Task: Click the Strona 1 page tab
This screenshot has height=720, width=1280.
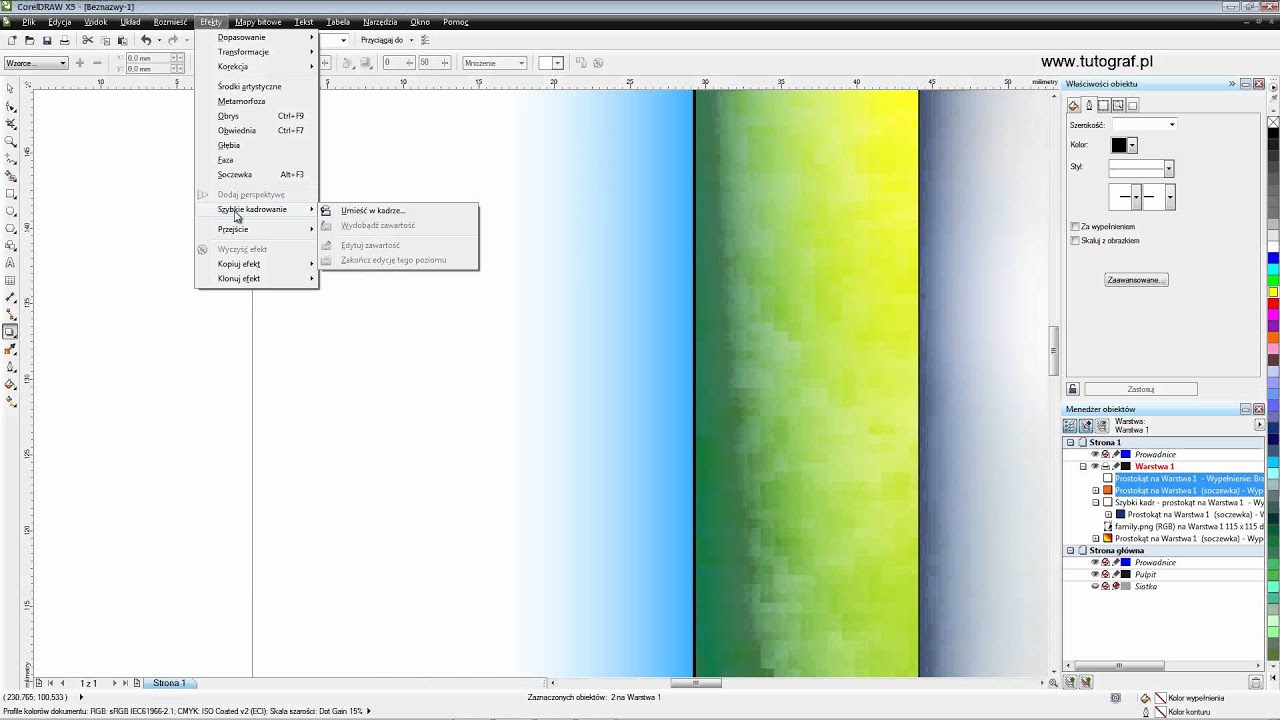Action: click(x=169, y=683)
